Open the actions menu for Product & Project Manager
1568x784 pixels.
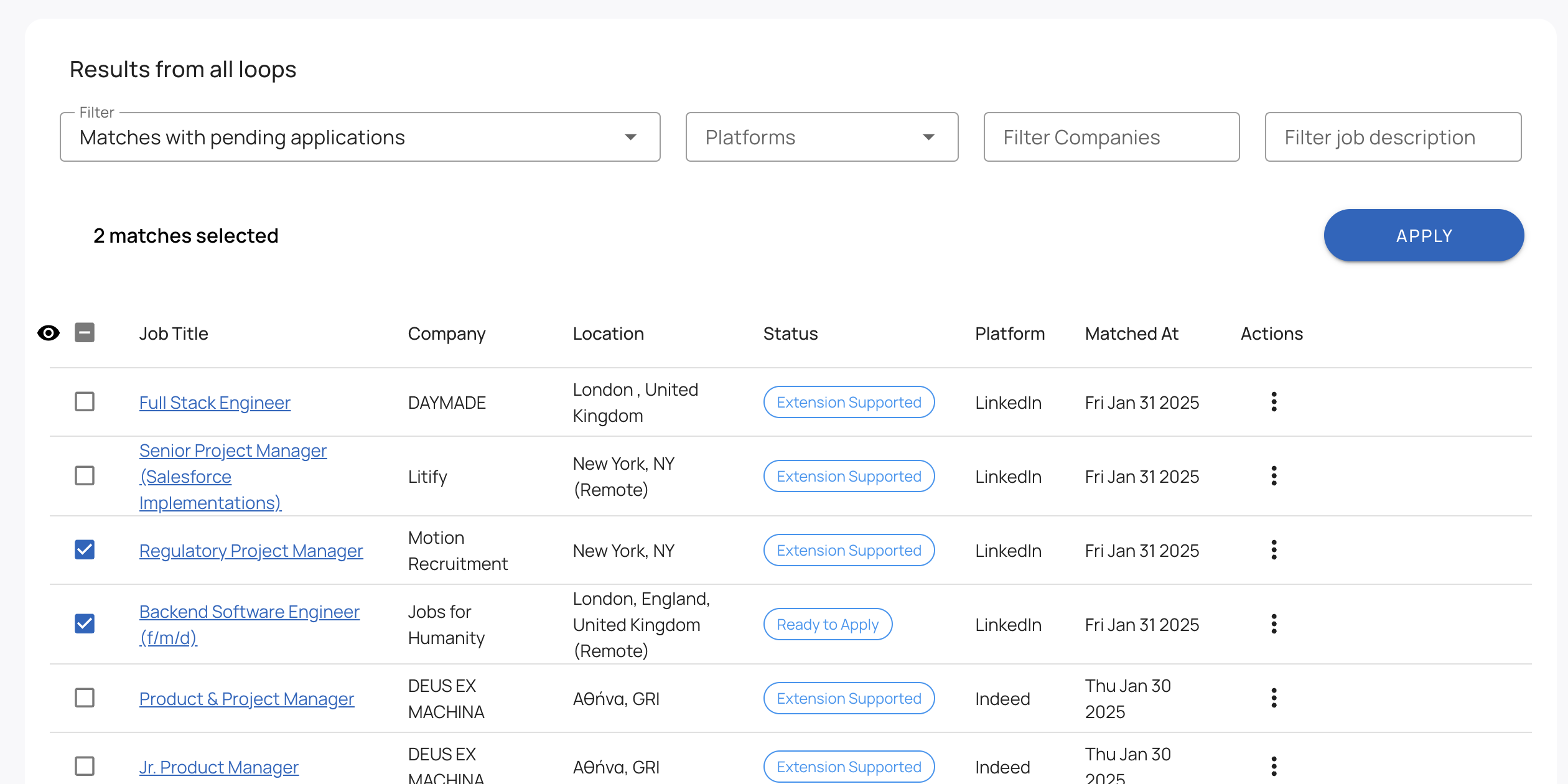pyautogui.click(x=1274, y=698)
